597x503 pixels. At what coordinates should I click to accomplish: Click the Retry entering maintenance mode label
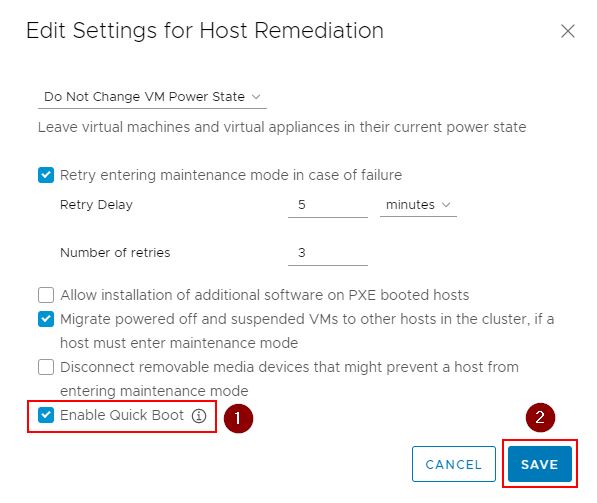[231, 176]
